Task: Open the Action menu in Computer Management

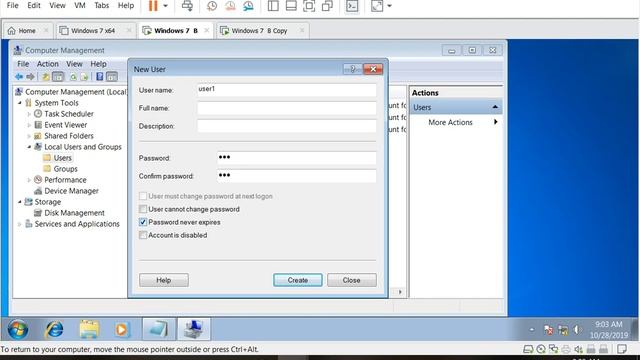Action: click(48, 64)
